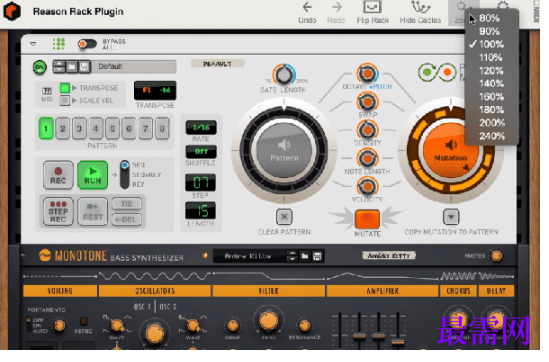Image resolution: width=549 pixels, height=362 pixels.
Task: Click the orange Mutation speaker button
Action: tap(451, 151)
